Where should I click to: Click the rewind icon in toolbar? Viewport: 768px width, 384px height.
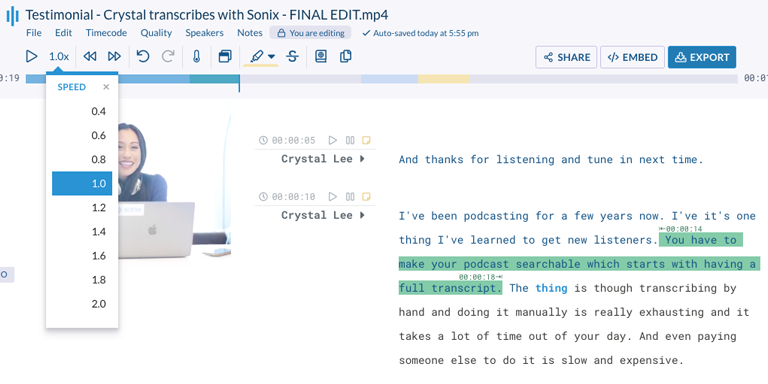90,57
